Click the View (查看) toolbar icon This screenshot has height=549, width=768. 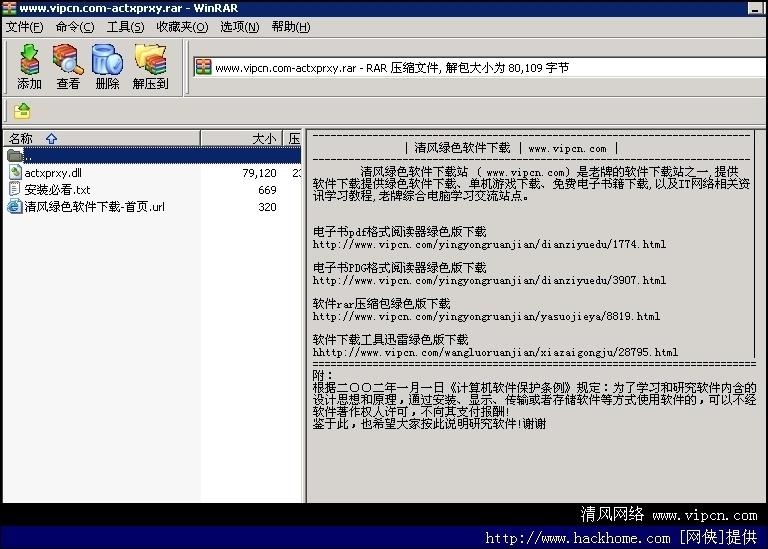point(68,67)
